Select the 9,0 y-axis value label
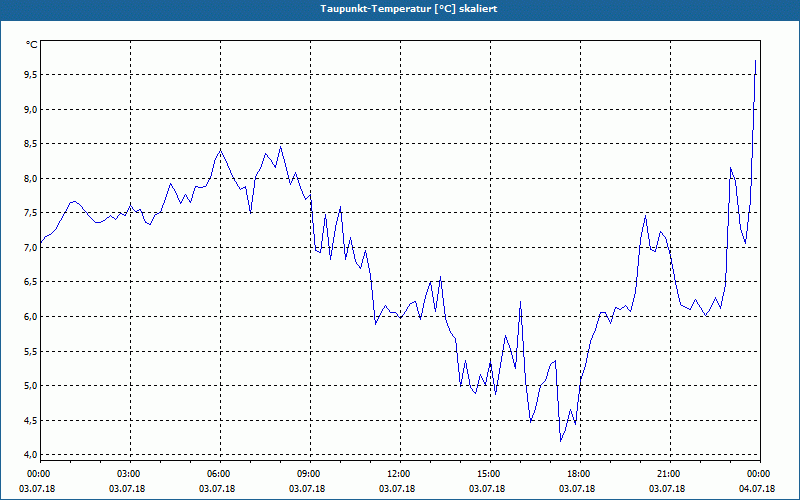 coord(30,110)
